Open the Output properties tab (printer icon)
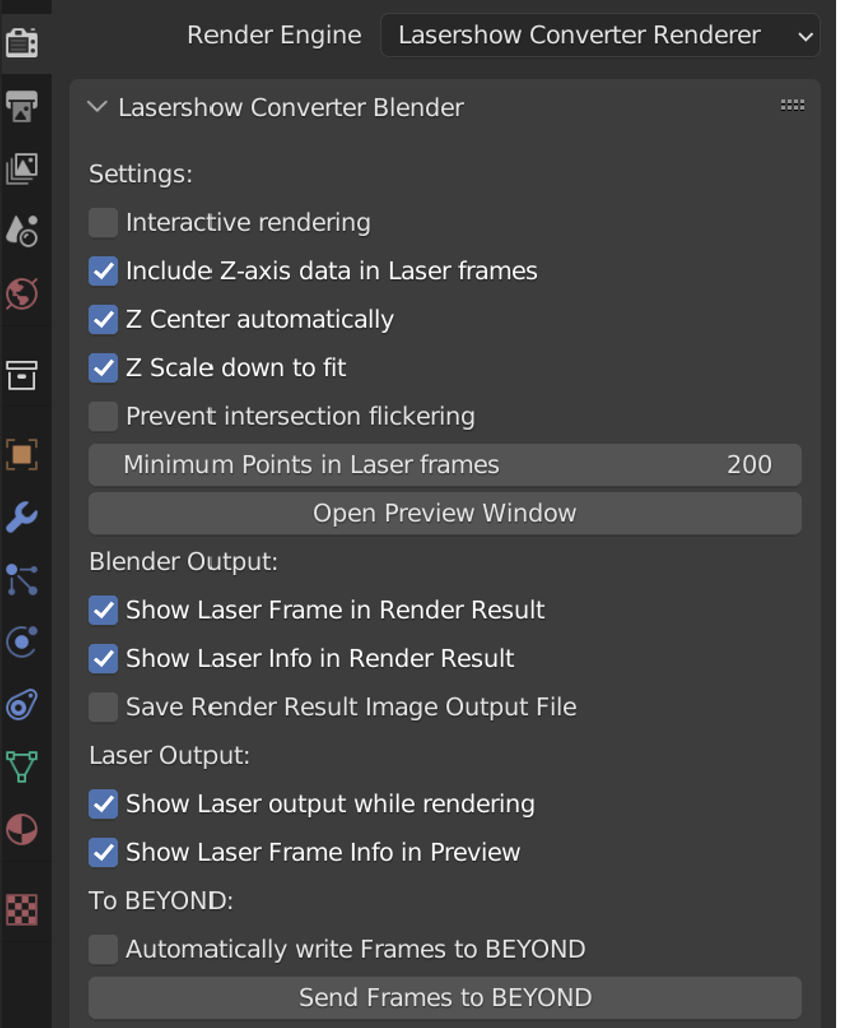This screenshot has width=844, height=1028. [22, 106]
